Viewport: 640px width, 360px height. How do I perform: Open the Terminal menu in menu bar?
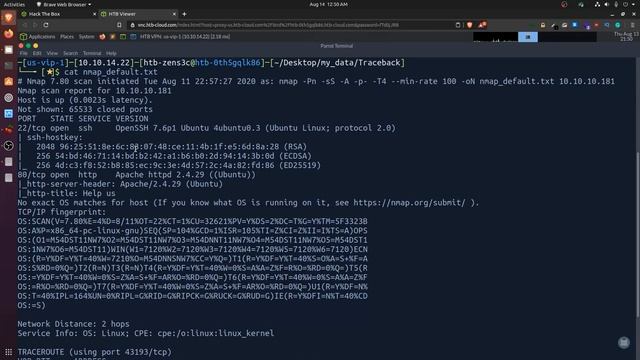pyautogui.click(x=92, y=53)
